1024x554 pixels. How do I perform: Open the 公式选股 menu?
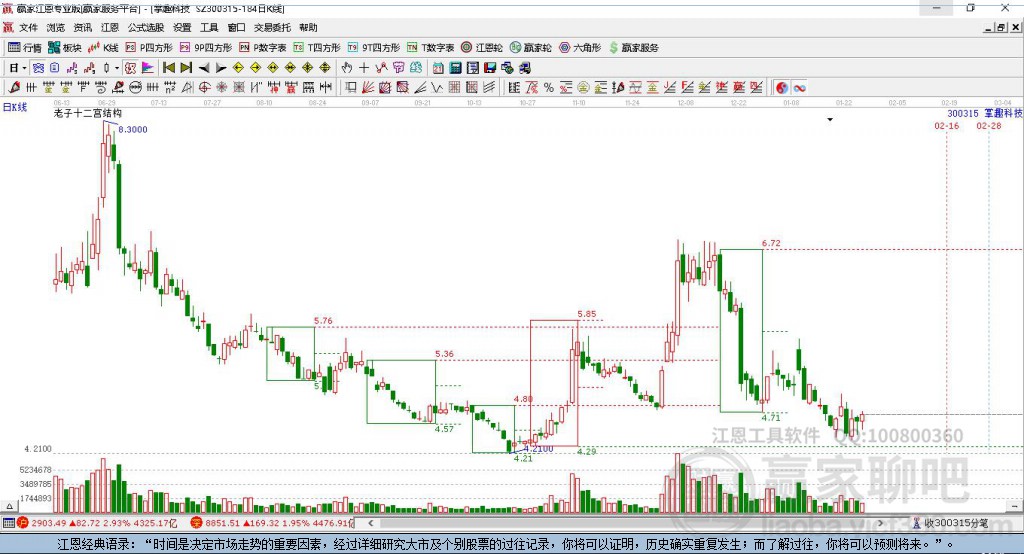coord(146,27)
